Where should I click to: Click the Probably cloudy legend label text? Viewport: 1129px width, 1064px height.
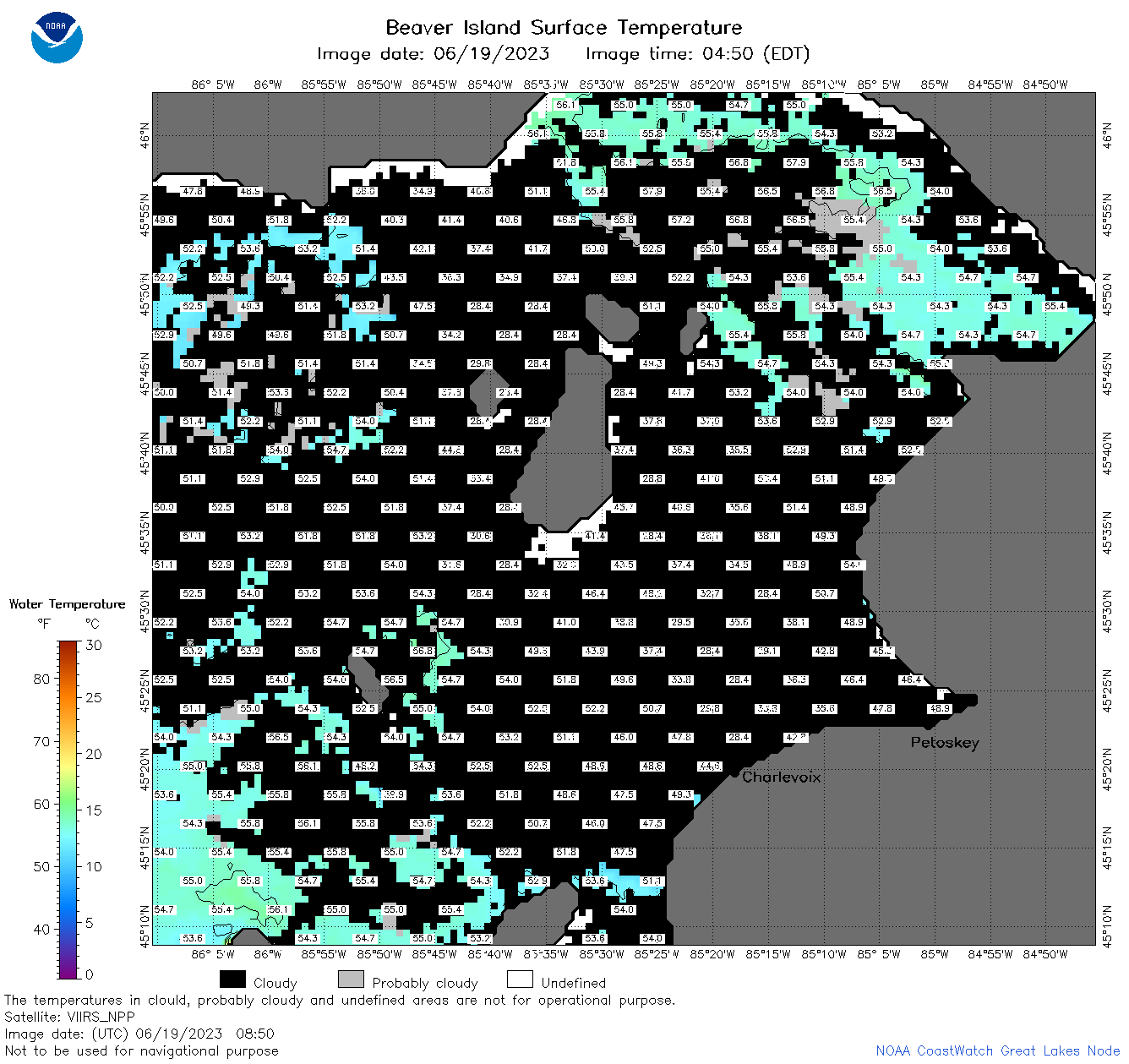[425, 983]
